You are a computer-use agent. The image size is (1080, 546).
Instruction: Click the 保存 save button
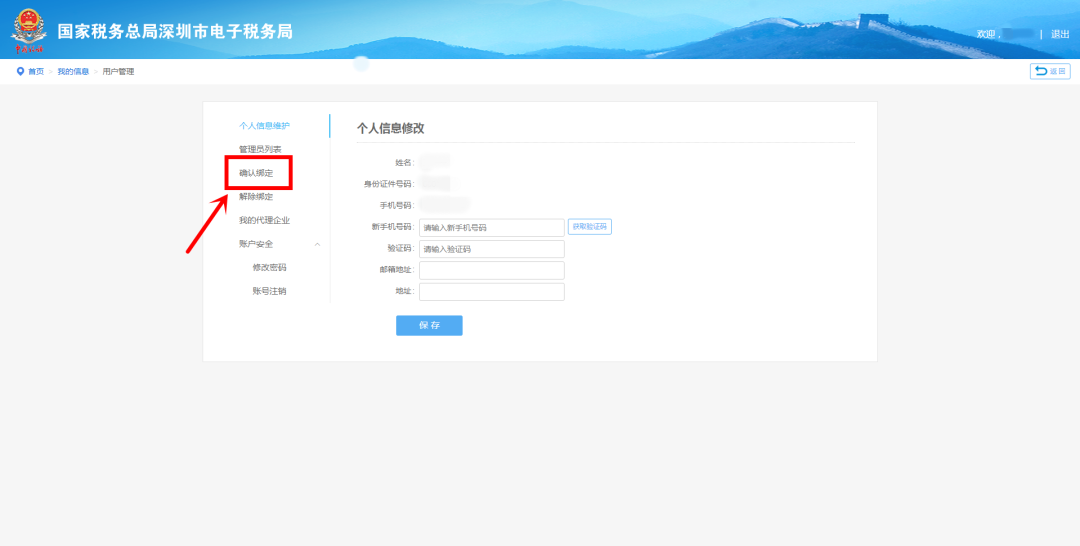pyautogui.click(x=429, y=326)
